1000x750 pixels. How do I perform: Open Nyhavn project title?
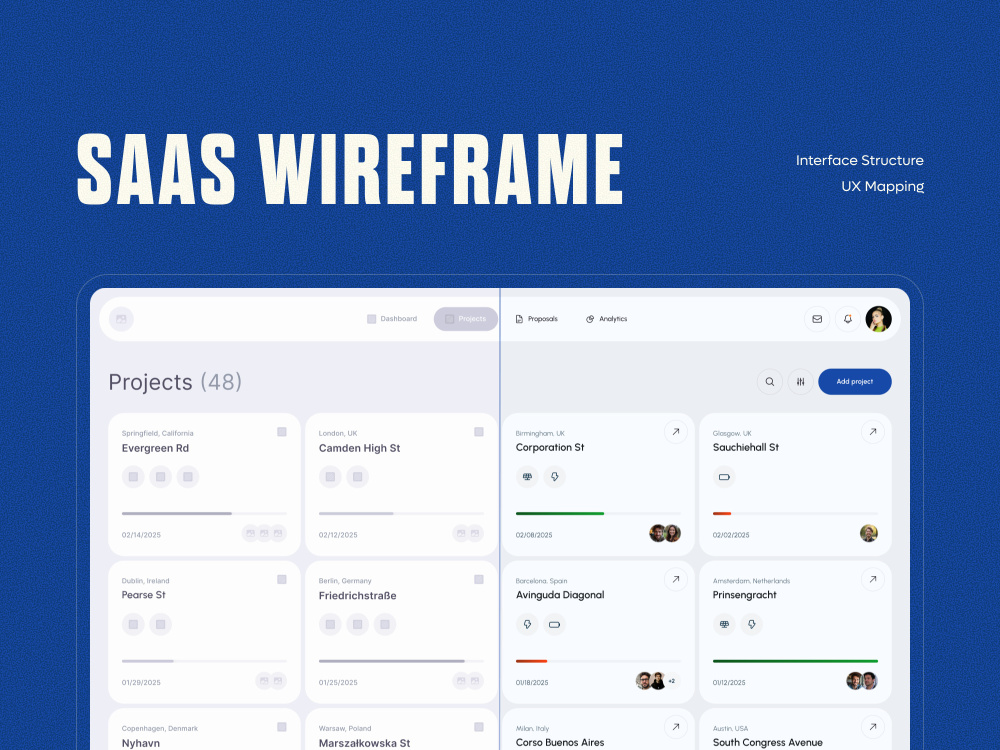tap(141, 743)
